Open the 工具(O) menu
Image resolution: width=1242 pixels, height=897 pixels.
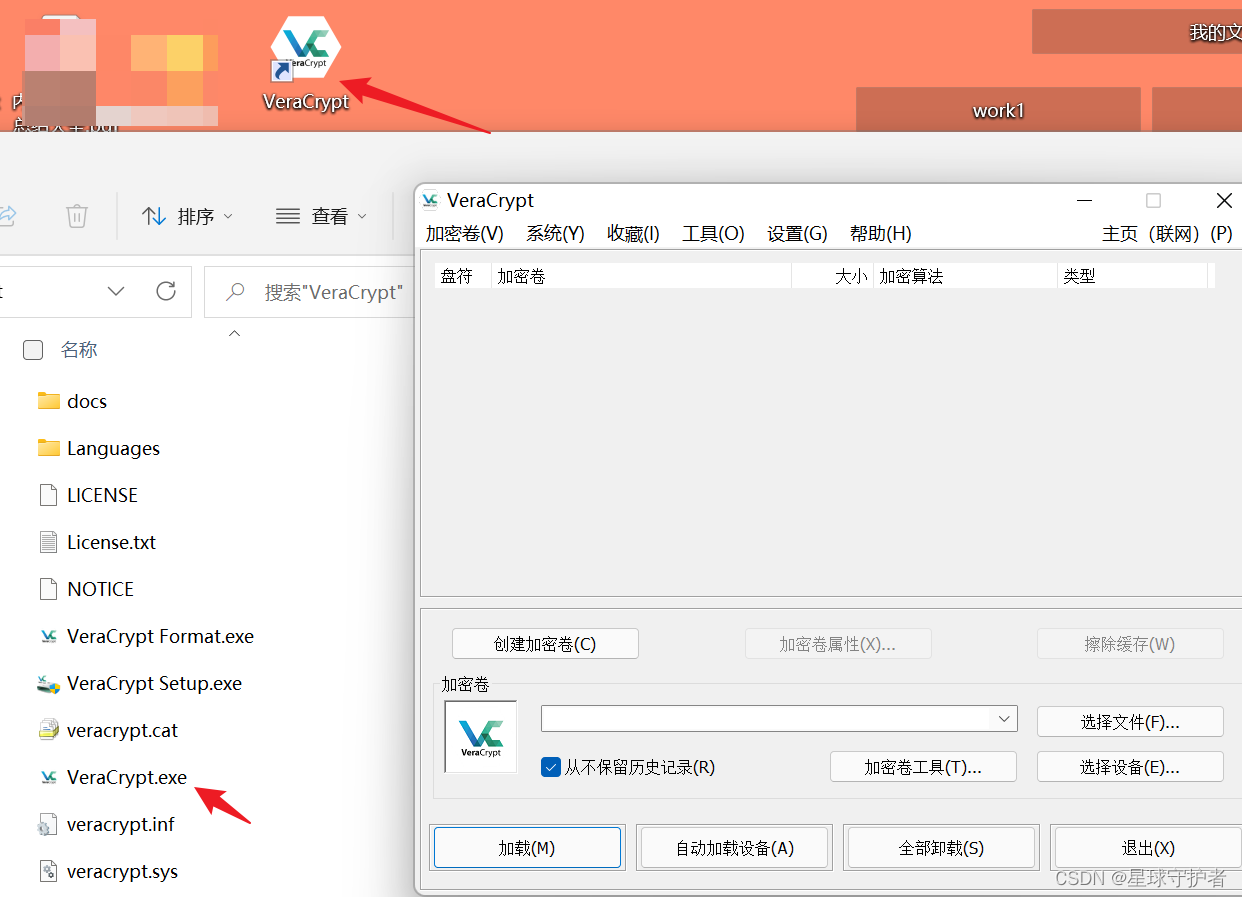(714, 233)
